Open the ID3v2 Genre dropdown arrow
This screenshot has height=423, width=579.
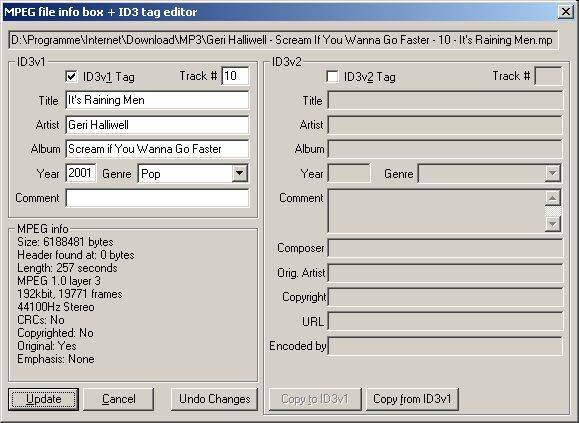click(x=552, y=173)
